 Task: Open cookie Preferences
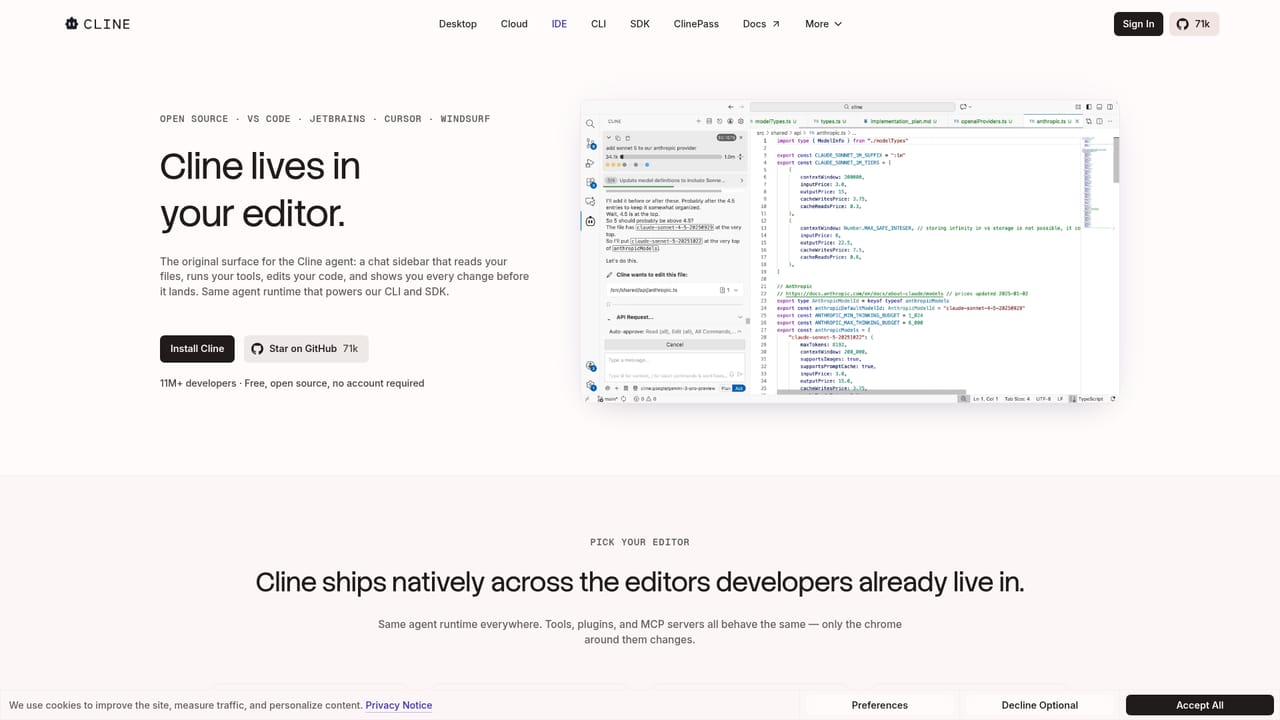click(x=880, y=705)
